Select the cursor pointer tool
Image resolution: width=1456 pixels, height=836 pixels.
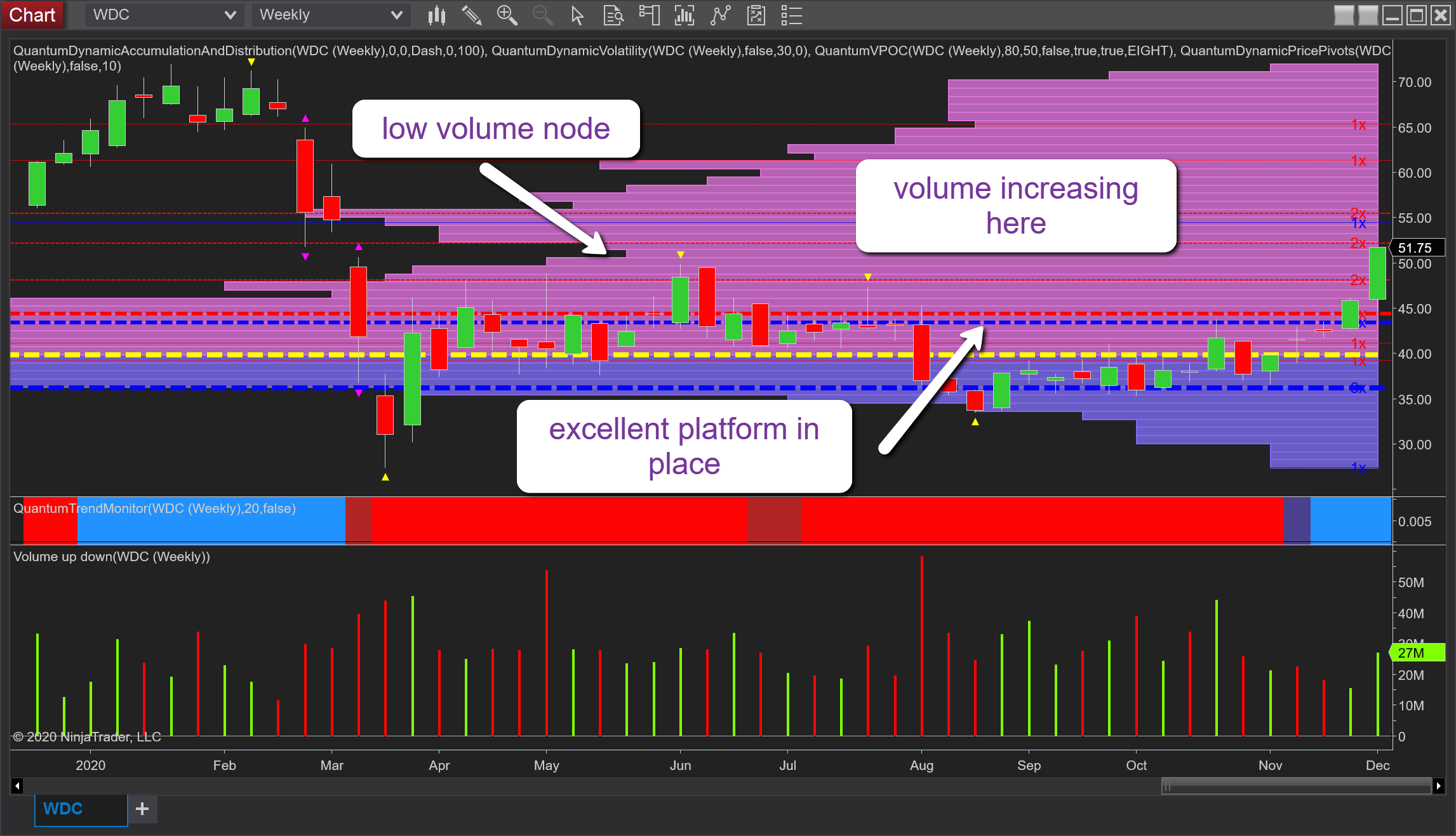(577, 15)
